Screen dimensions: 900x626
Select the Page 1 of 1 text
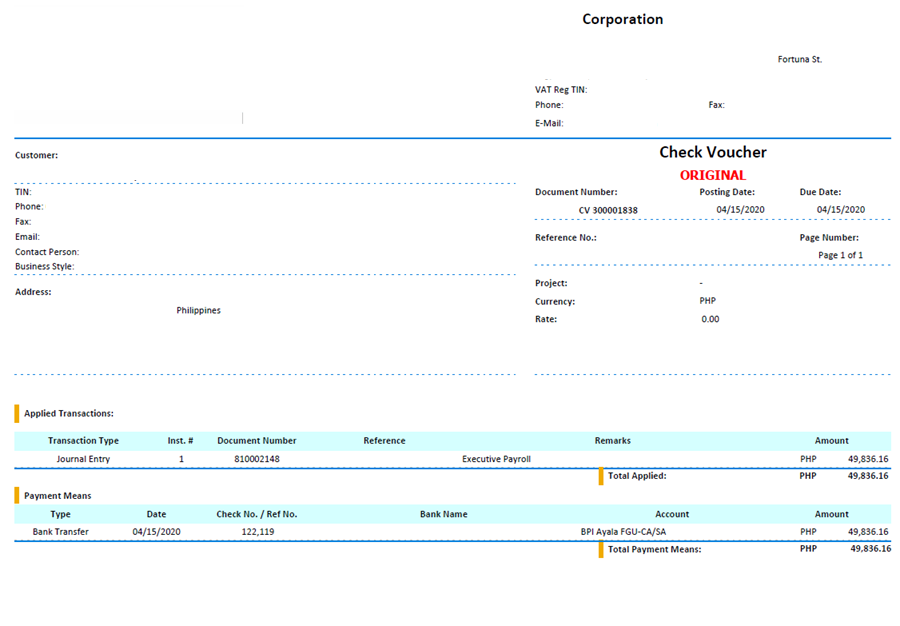pos(840,255)
